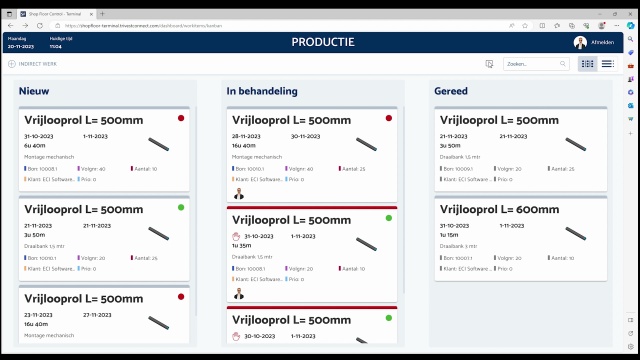Switch to kanban card view
The width and height of the screenshot is (640, 360).
587,64
